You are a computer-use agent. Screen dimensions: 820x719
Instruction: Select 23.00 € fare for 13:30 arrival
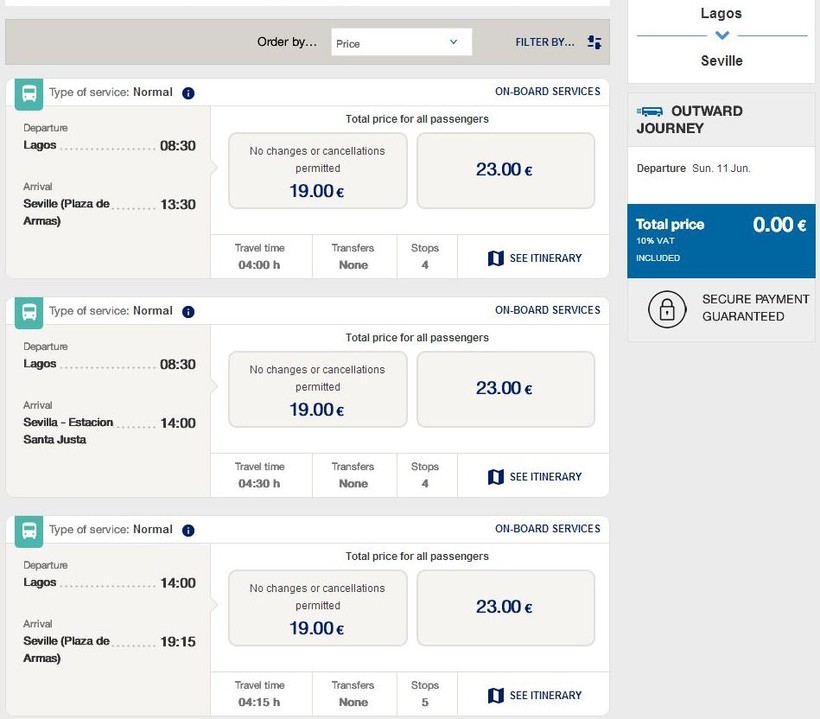click(x=505, y=171)
